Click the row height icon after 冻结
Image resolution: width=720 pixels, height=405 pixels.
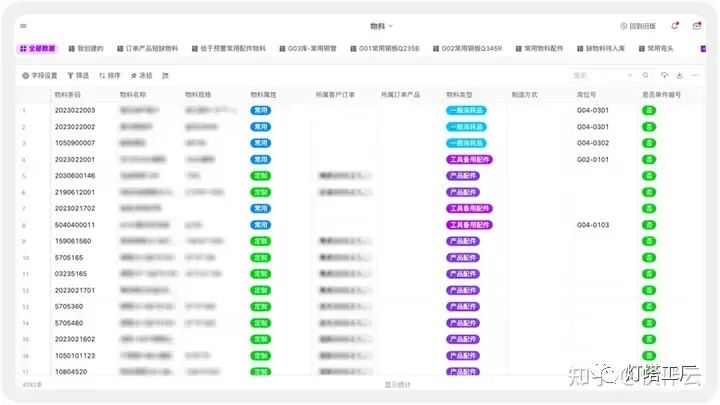pyautogui.click(x=166, y=75)
